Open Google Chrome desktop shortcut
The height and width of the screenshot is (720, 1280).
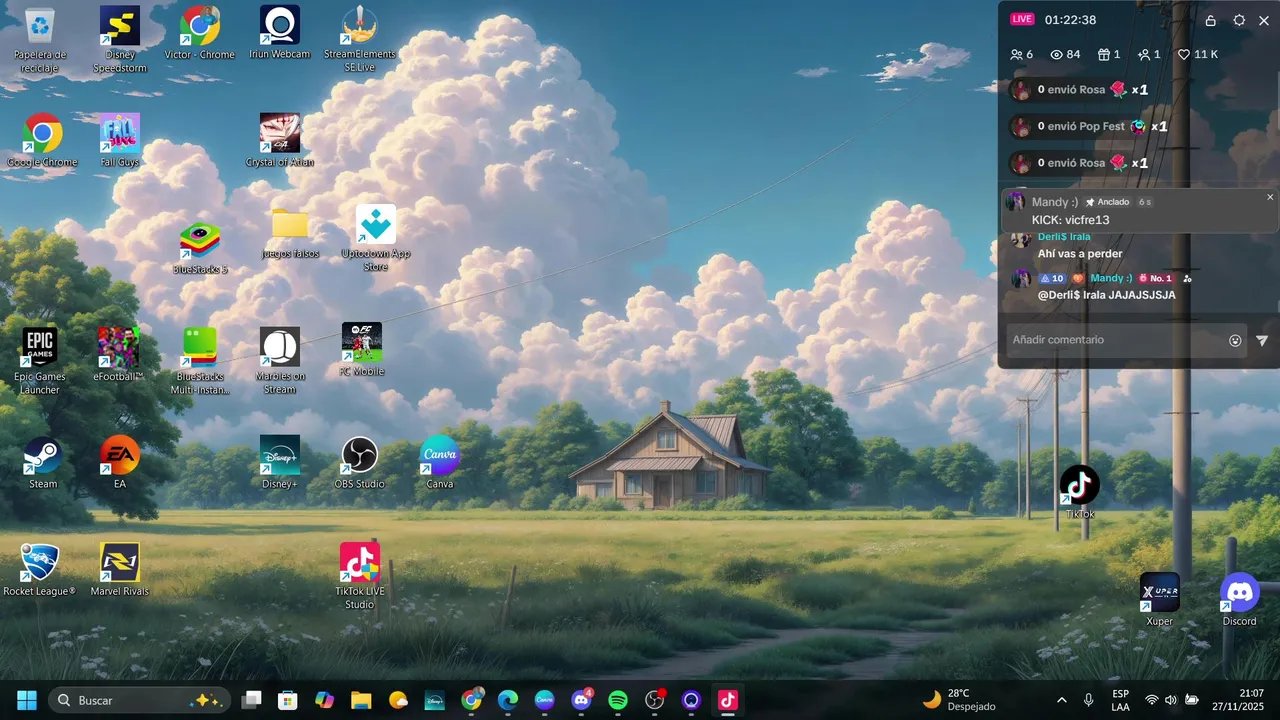tap(42, 140)
